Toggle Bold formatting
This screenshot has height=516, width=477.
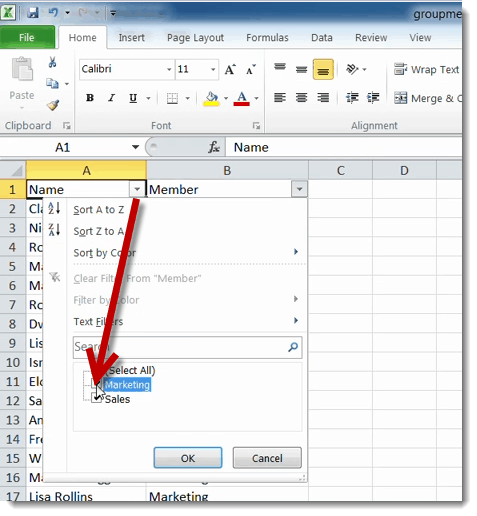click(90, 98)
